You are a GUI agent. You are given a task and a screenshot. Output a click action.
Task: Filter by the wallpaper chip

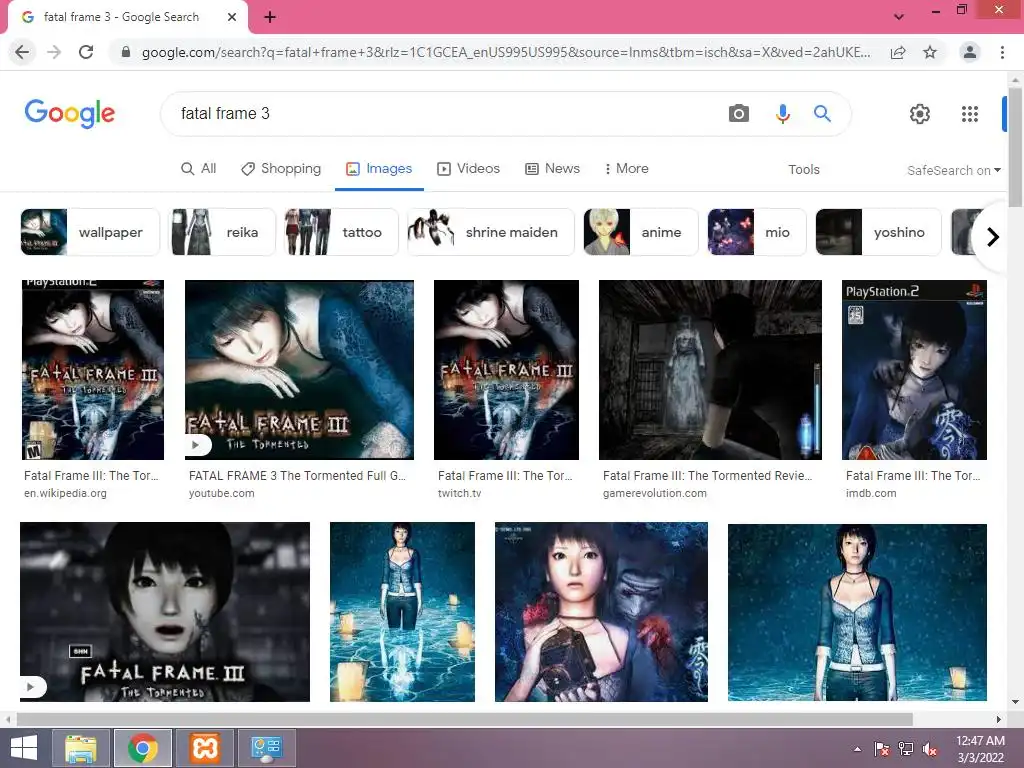tap(90, 232)
